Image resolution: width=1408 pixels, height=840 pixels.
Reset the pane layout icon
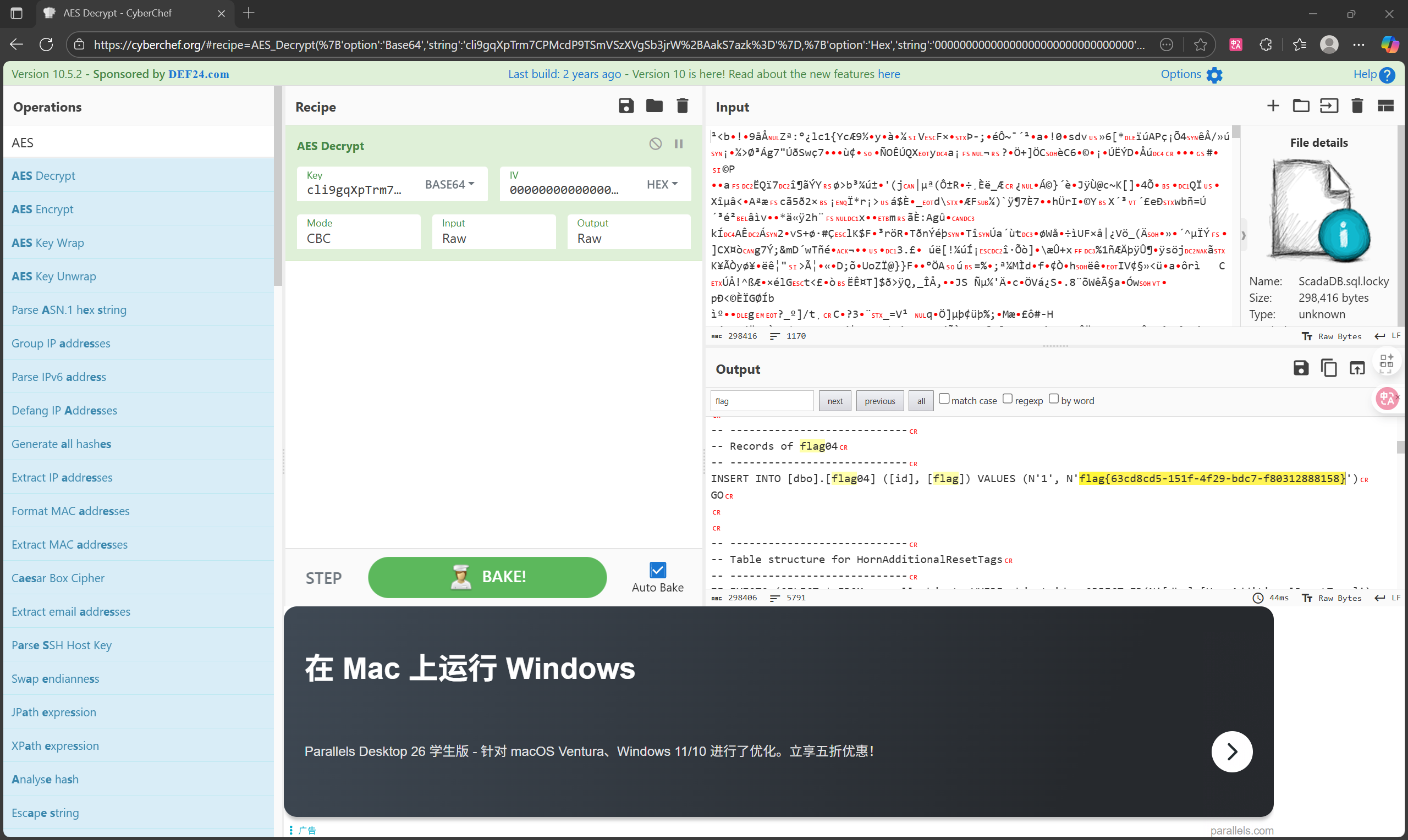(1385, 106)
